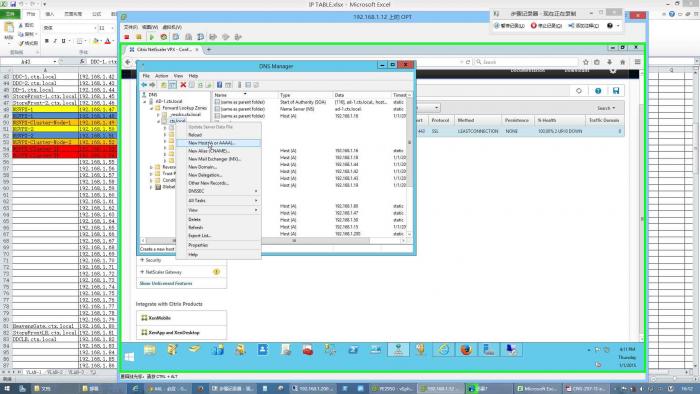Click the Excel Bold formatting icon
Image resolution: width=700 pixels, height=394 pixels.
(46, 41)
